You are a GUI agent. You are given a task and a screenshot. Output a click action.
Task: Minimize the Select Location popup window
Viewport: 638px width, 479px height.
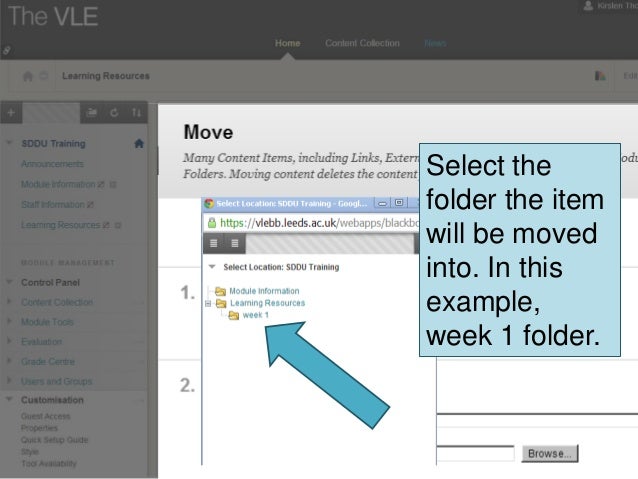(382, 203)
